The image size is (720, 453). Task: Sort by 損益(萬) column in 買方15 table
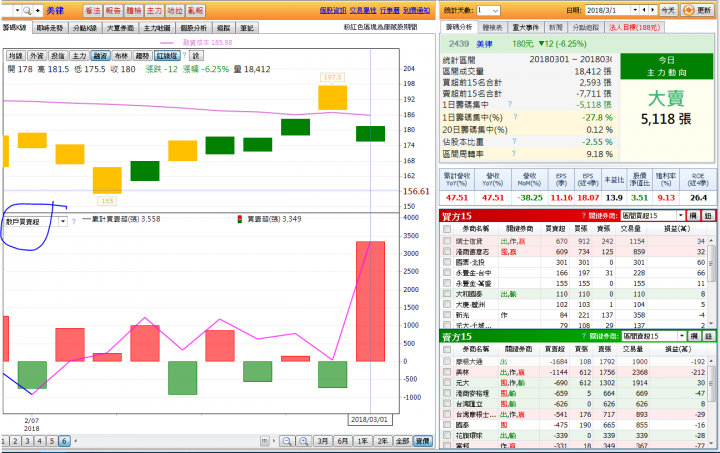pyautogui.click(x=677, y=229)
